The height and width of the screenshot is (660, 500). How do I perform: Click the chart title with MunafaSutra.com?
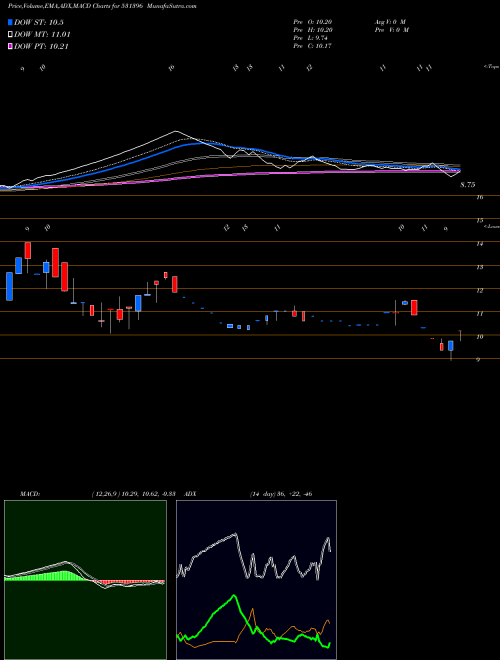[x=102, y=6]
